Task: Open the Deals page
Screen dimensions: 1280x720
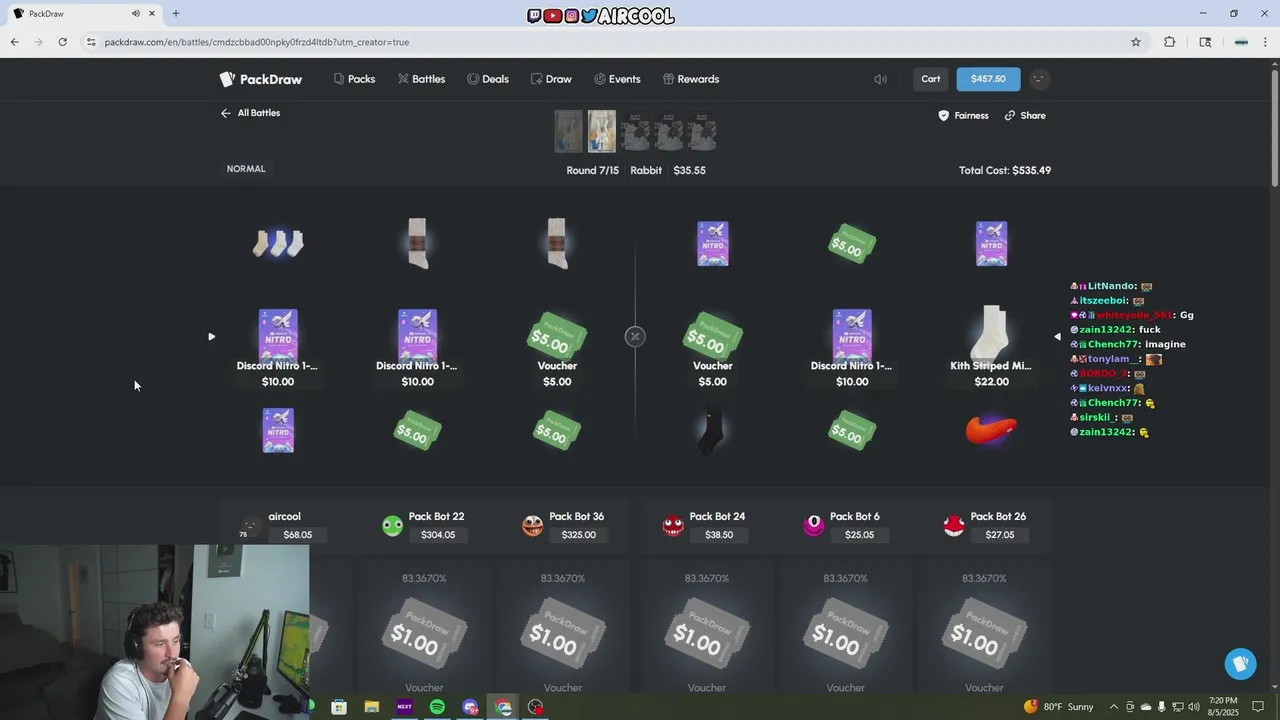Action: (488, 79)
